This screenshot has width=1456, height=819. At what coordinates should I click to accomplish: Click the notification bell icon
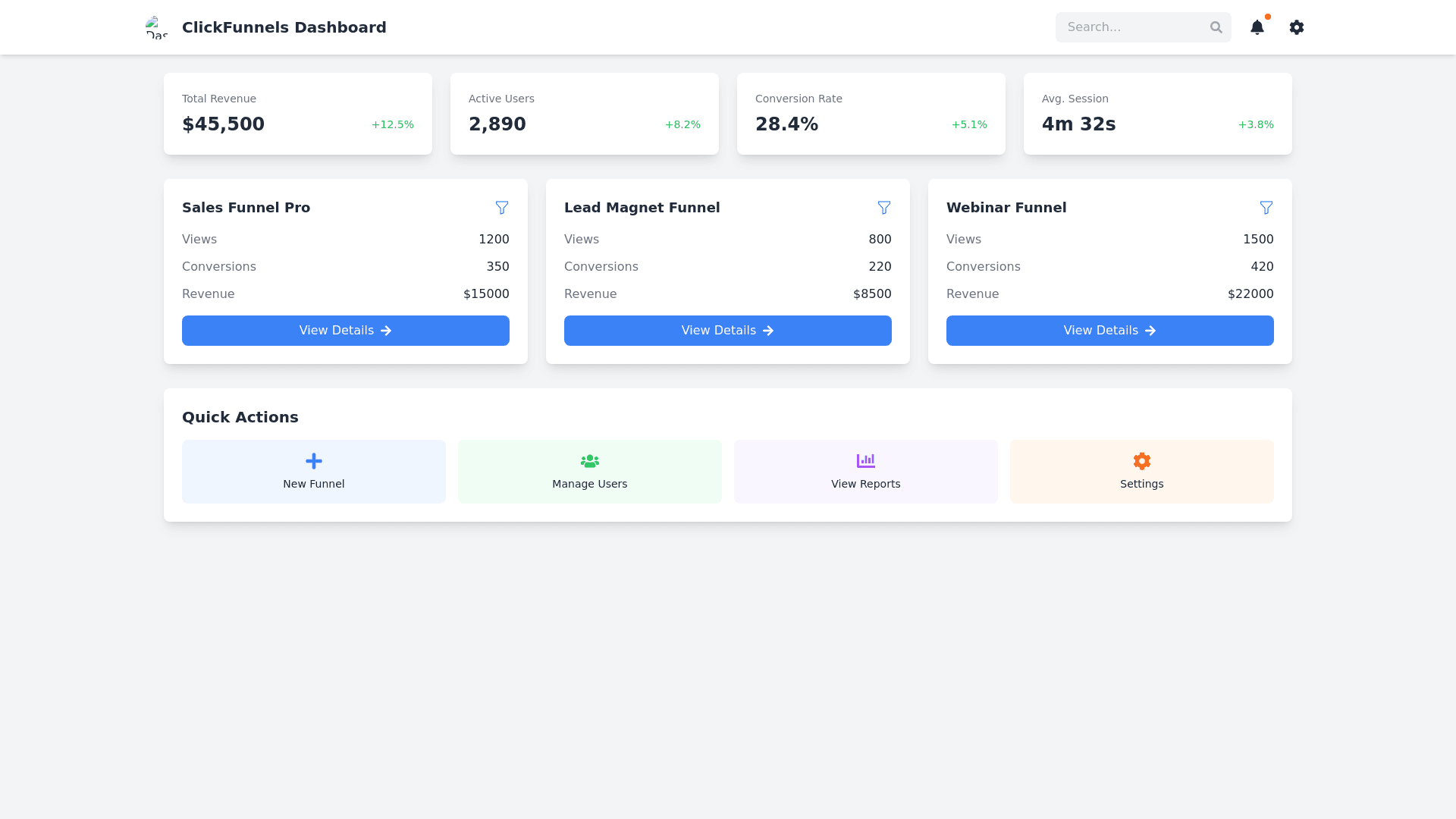point(1257,27)
